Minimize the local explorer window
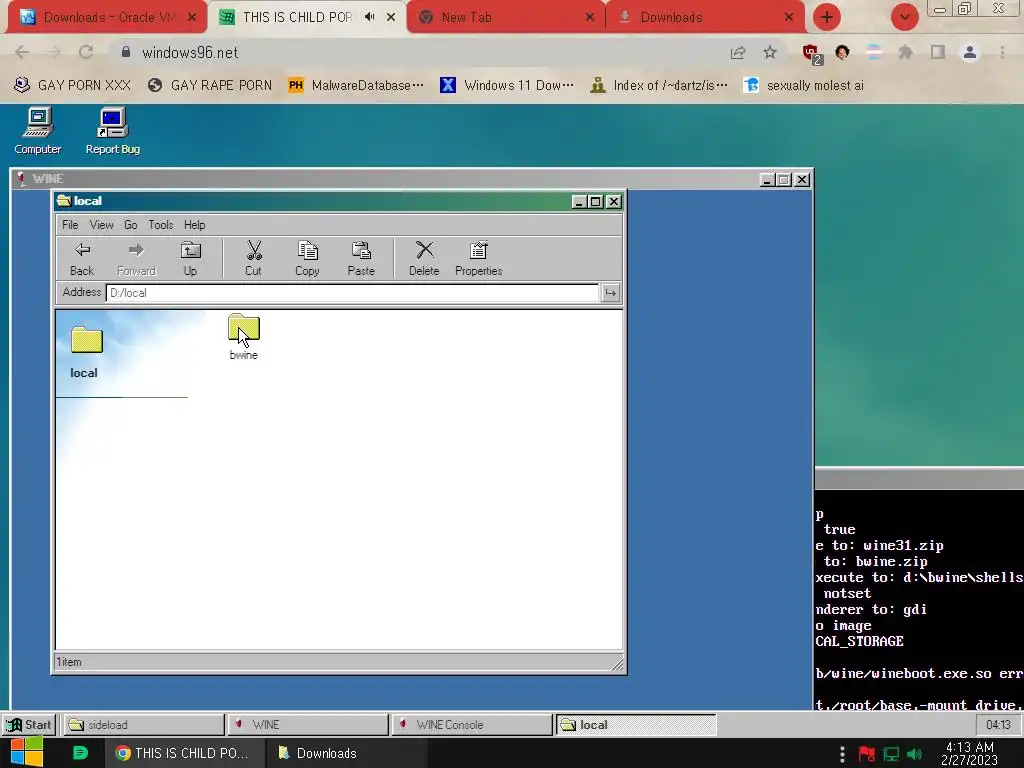The width and height of the screenshot is (1024, 768). click(x=579, y=202)
